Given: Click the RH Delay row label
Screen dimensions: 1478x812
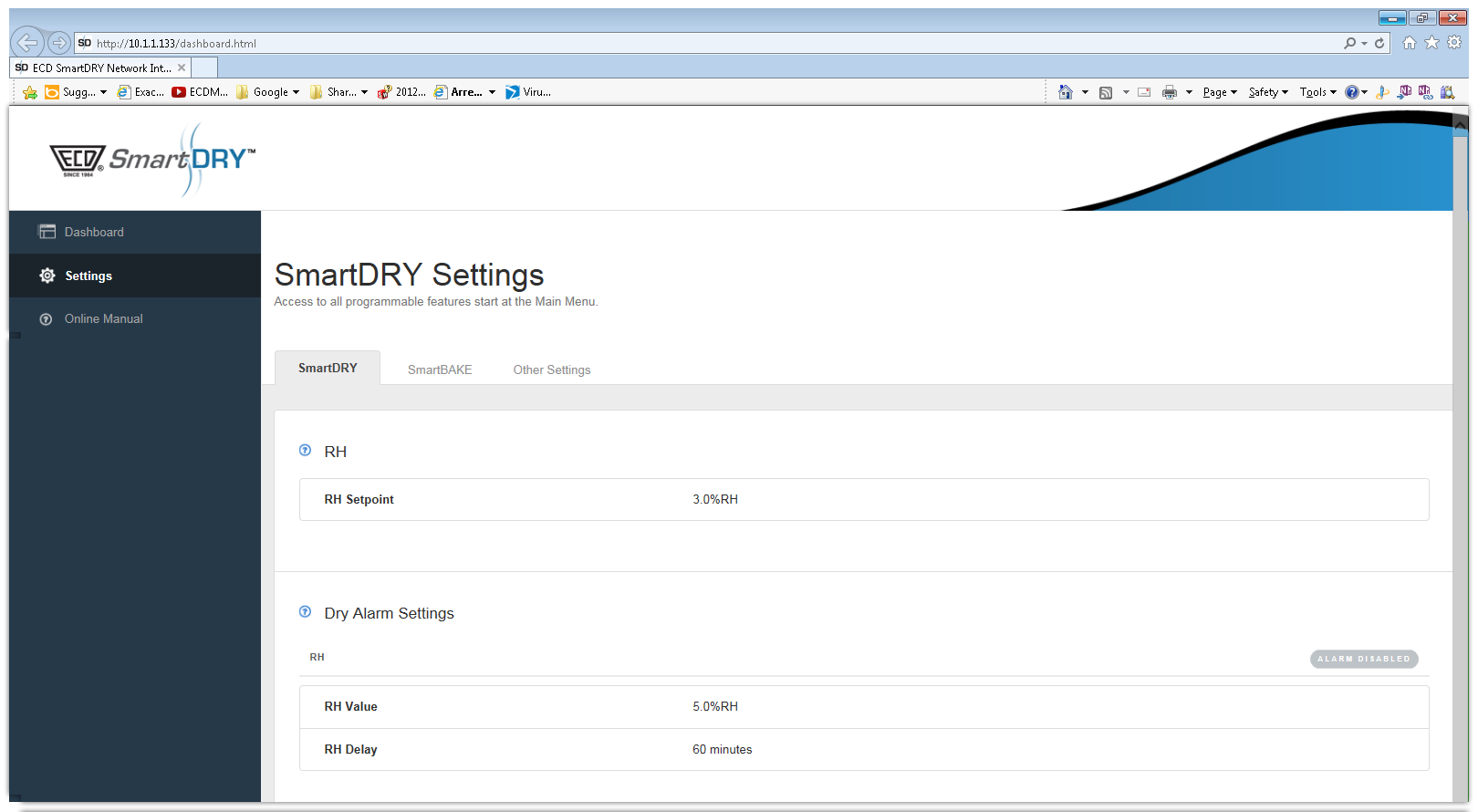Looking at the screenshot, I should [350, 749].
